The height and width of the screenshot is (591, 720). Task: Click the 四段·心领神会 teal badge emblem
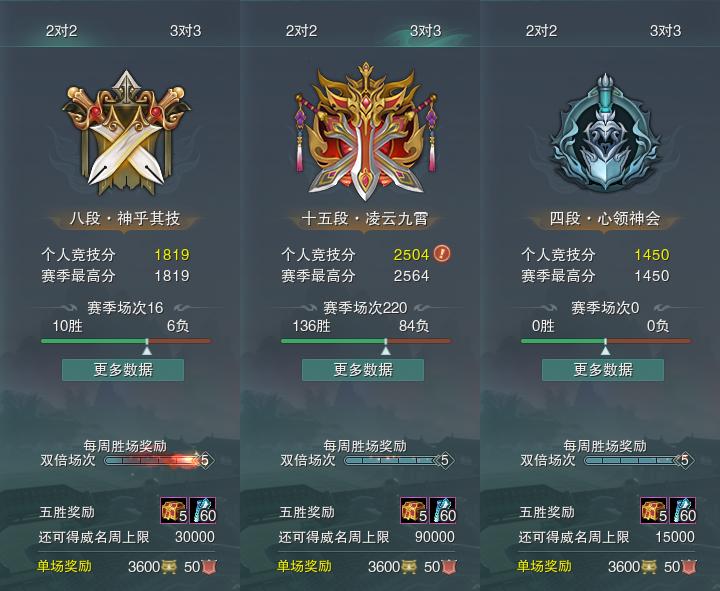pos(605,132)
